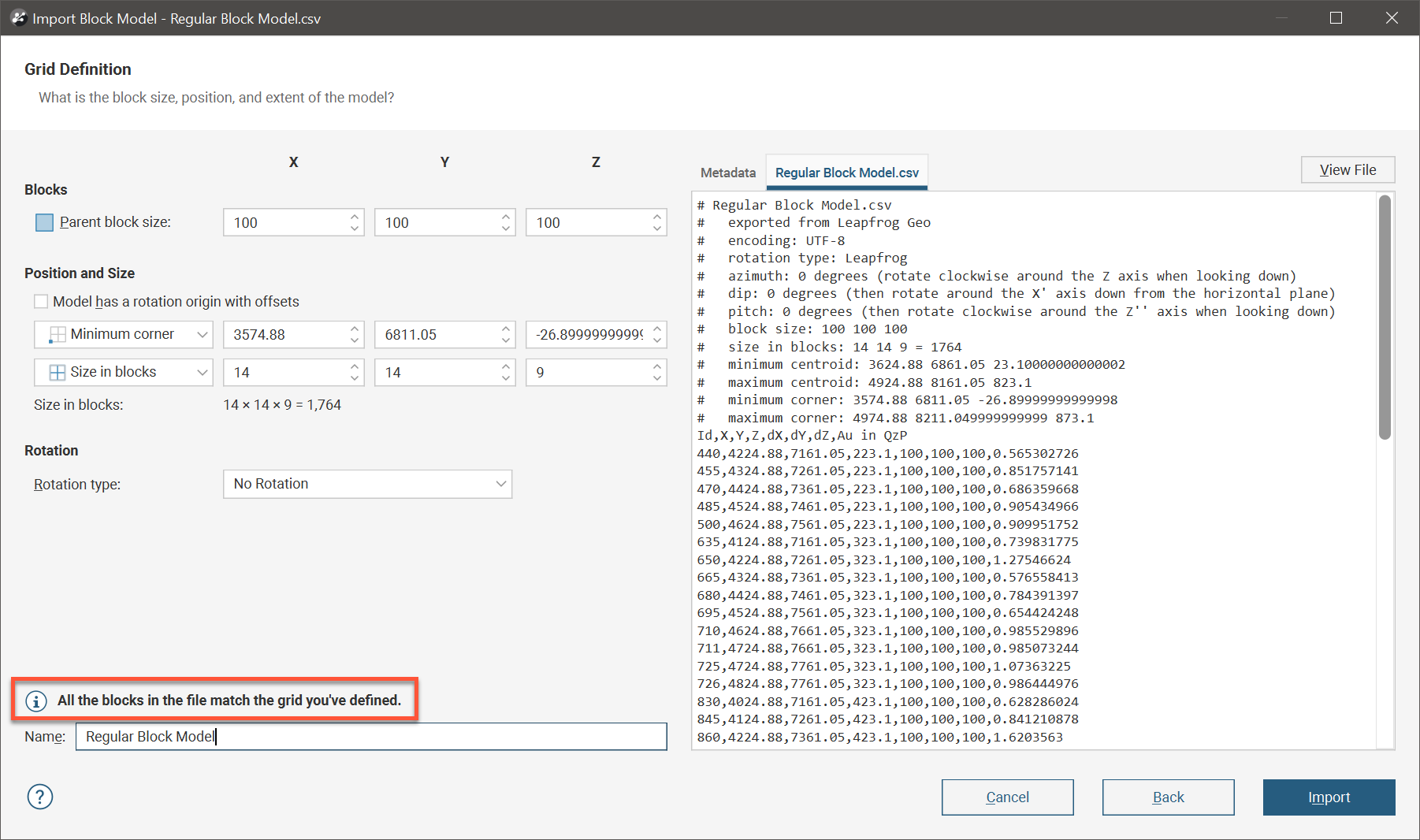Decrease the Size in blocks Z value
Viewport: 1420px width, 840px height.
[x=657, y=378]
